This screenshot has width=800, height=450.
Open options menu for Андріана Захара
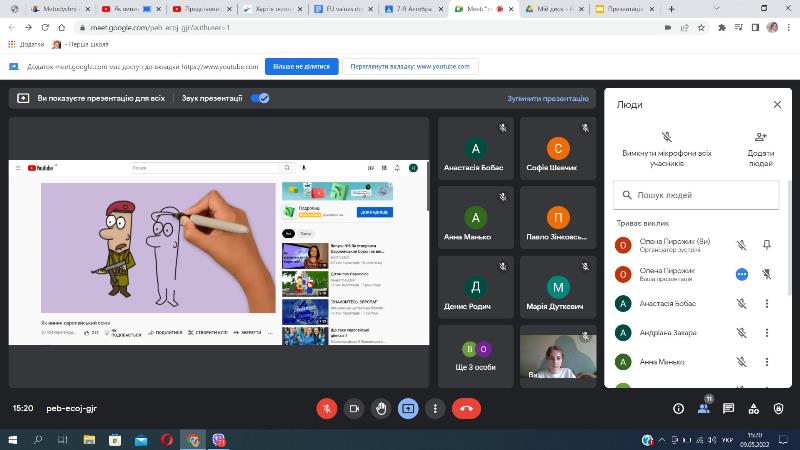click(x=767, y=332)
